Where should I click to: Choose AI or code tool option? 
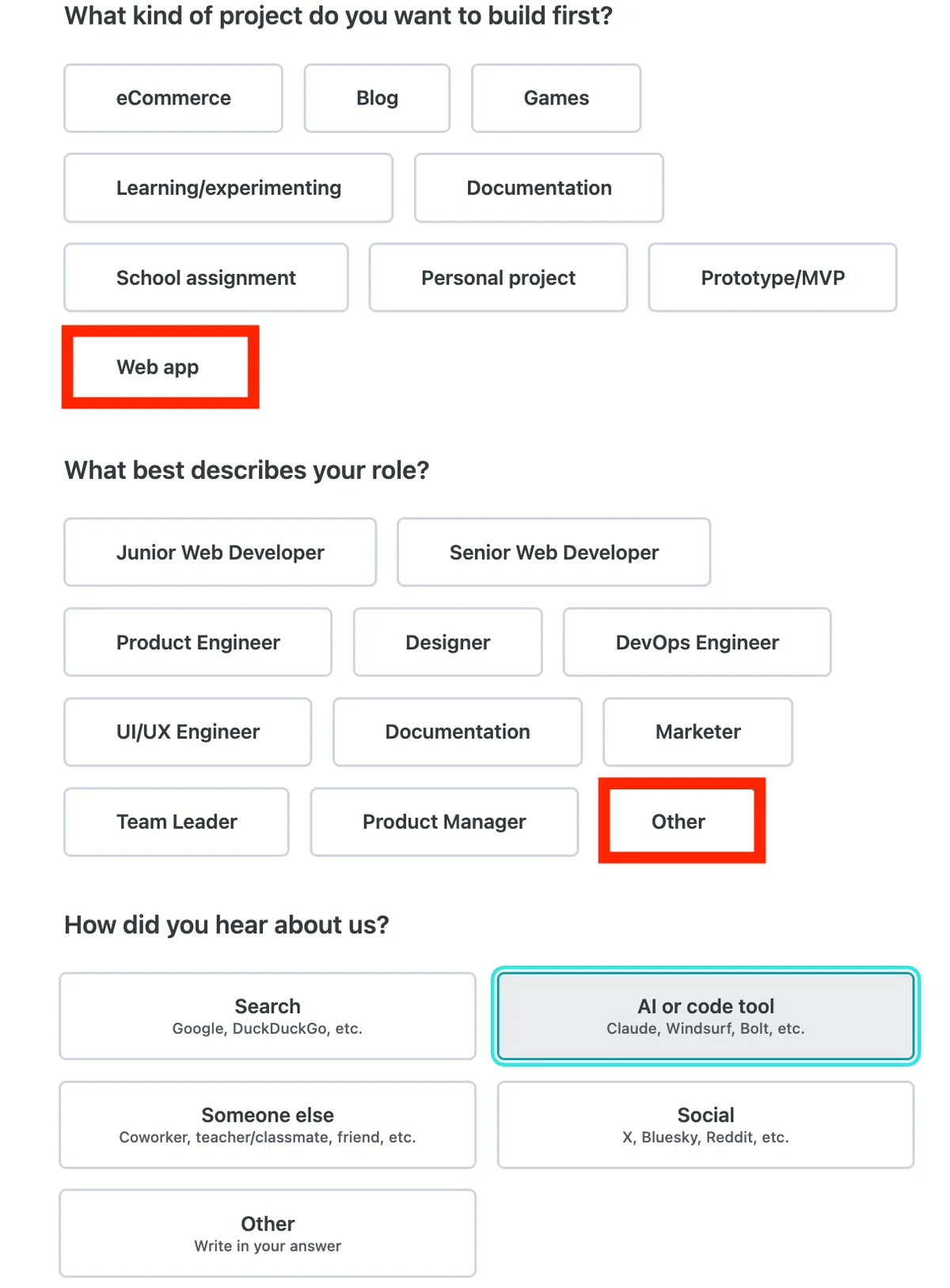pyautogui.click(x=705, y=1016)
